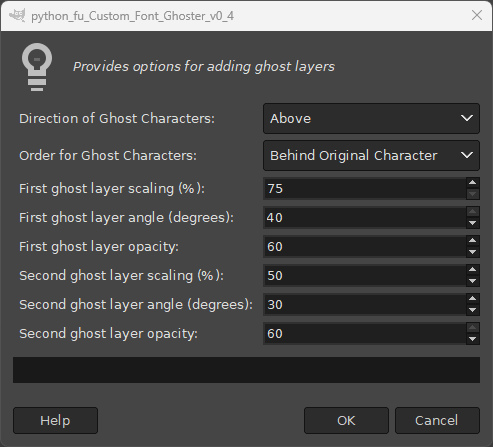Screen dimensions: 493x447
Task: Click the Help button
Action: coord(55,420)
